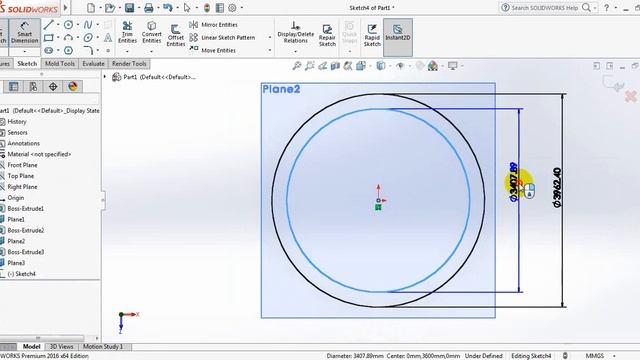Screen dimensions: 640x360
Task: Select the Circle sketch tool
Action: pos(68,25)
